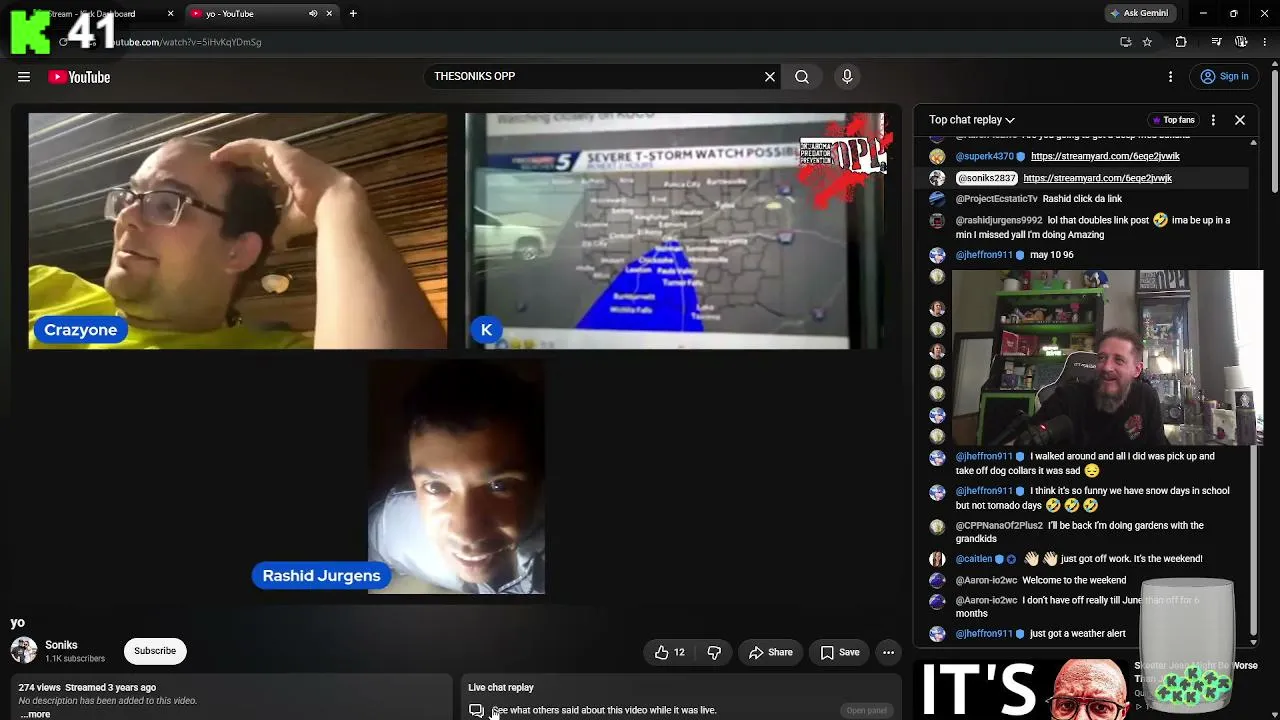The height and width of the screenshot is (720, 1280).
Task: Close the yo - YouTube tab
Action: pyautogui.click(x=329, y=14)
